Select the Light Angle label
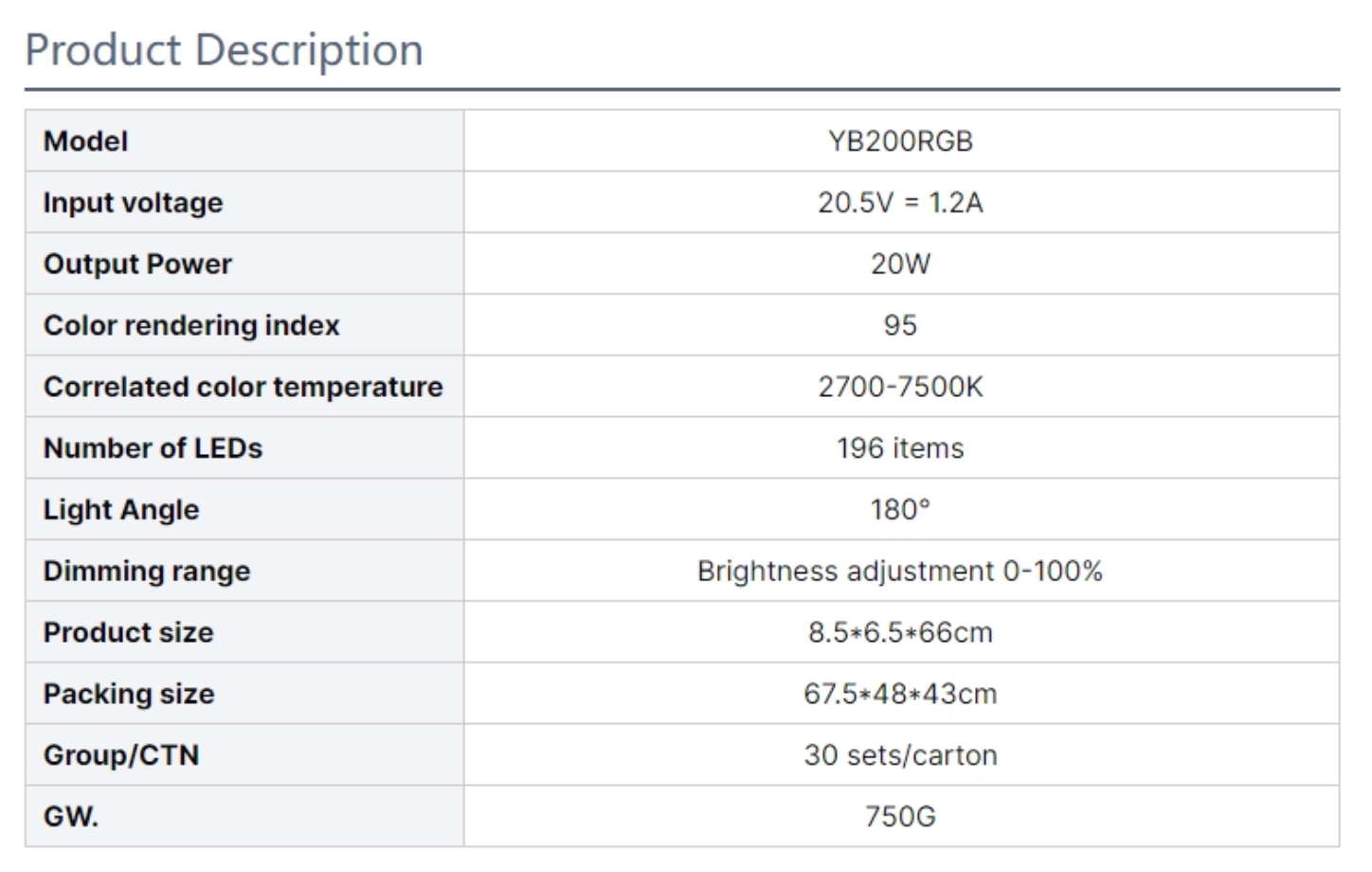Screen dimensions: 1372x872 coord(121,510)
